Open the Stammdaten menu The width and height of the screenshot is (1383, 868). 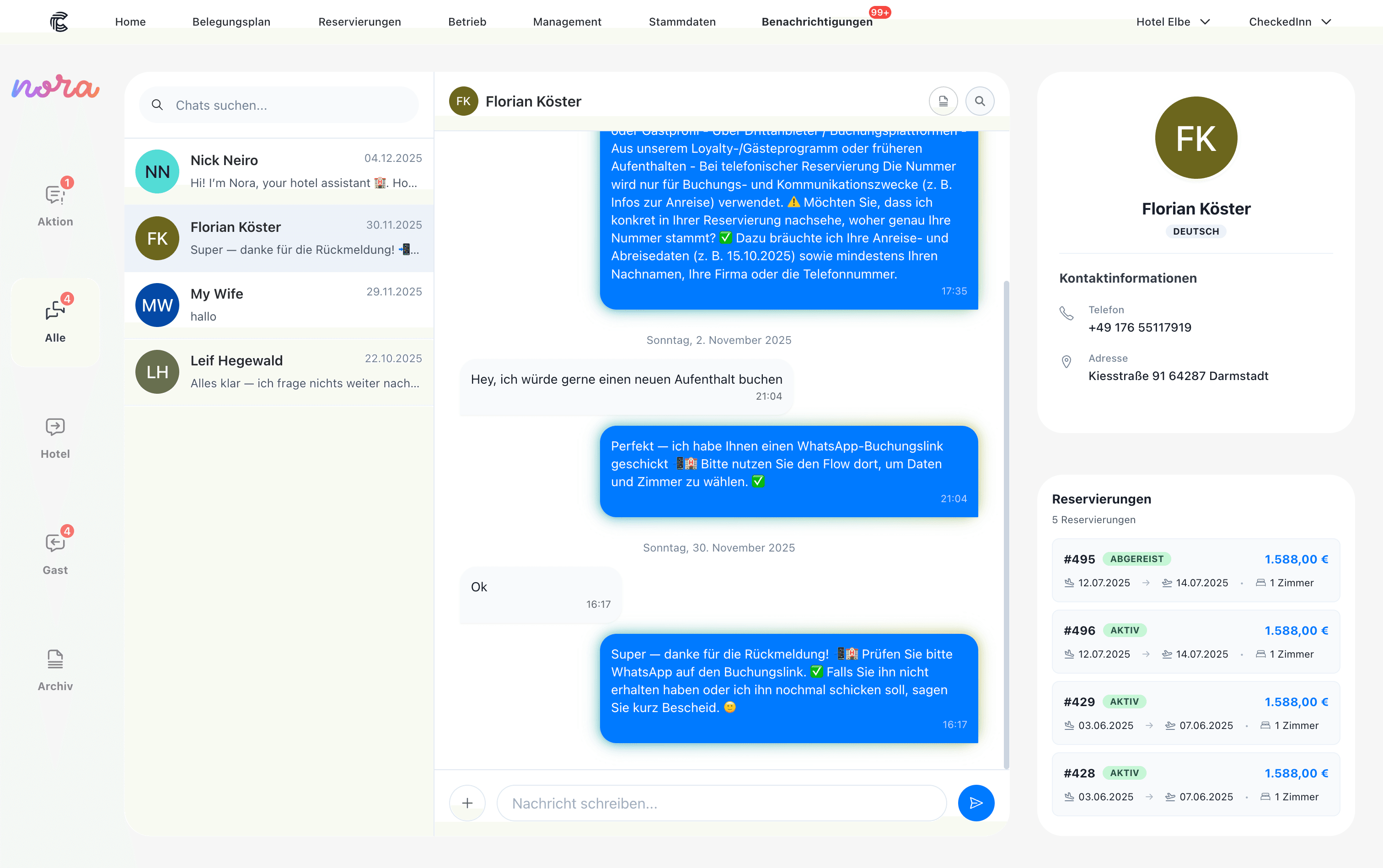(682, 22)
